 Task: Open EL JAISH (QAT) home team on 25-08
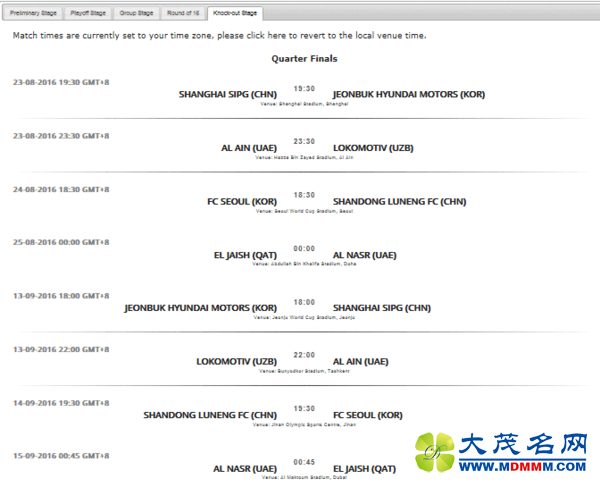pos(245,255)
